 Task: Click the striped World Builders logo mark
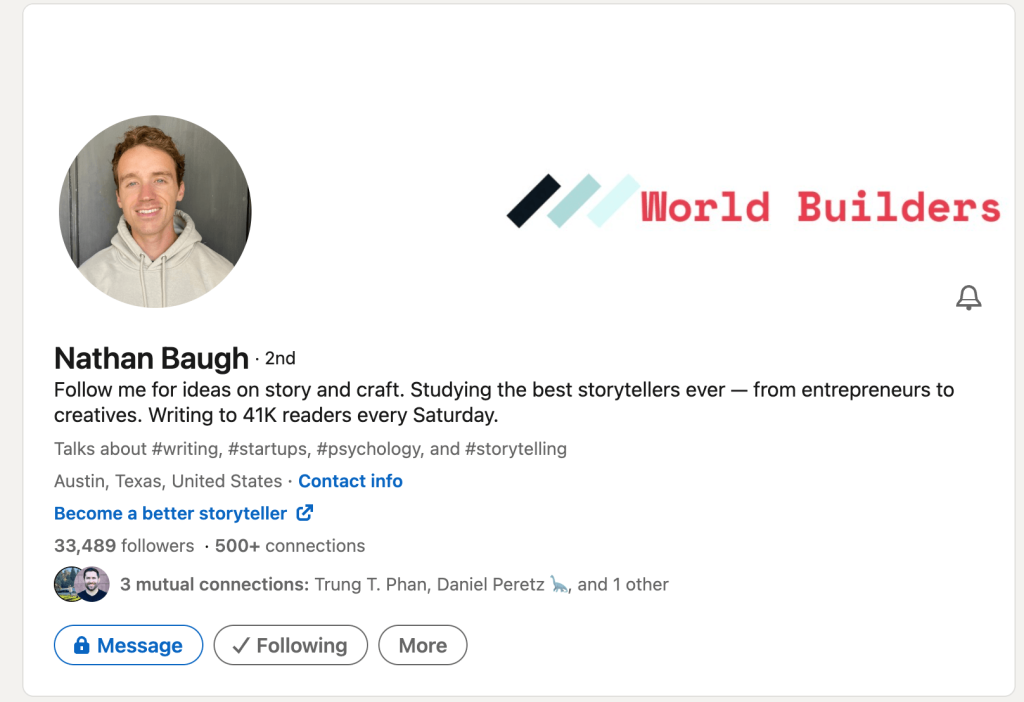click(573, 201)
